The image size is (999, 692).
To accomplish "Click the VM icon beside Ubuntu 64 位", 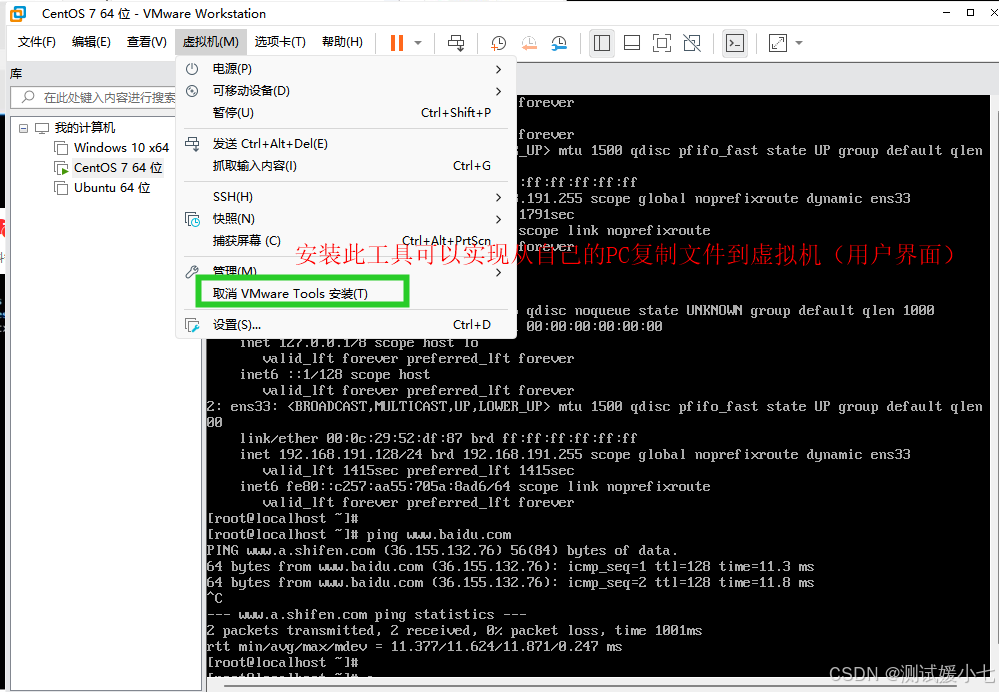I will pos(61,189).
